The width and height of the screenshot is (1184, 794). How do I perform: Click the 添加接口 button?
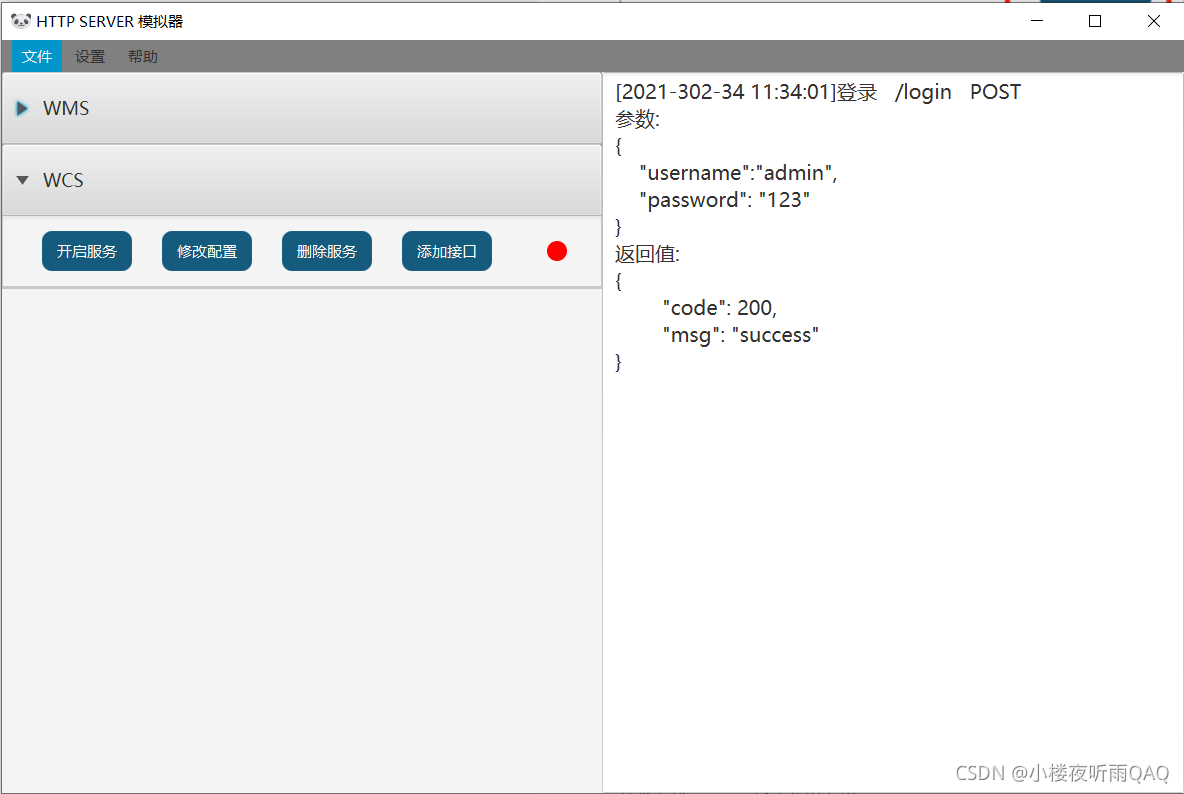click(447, 251)
